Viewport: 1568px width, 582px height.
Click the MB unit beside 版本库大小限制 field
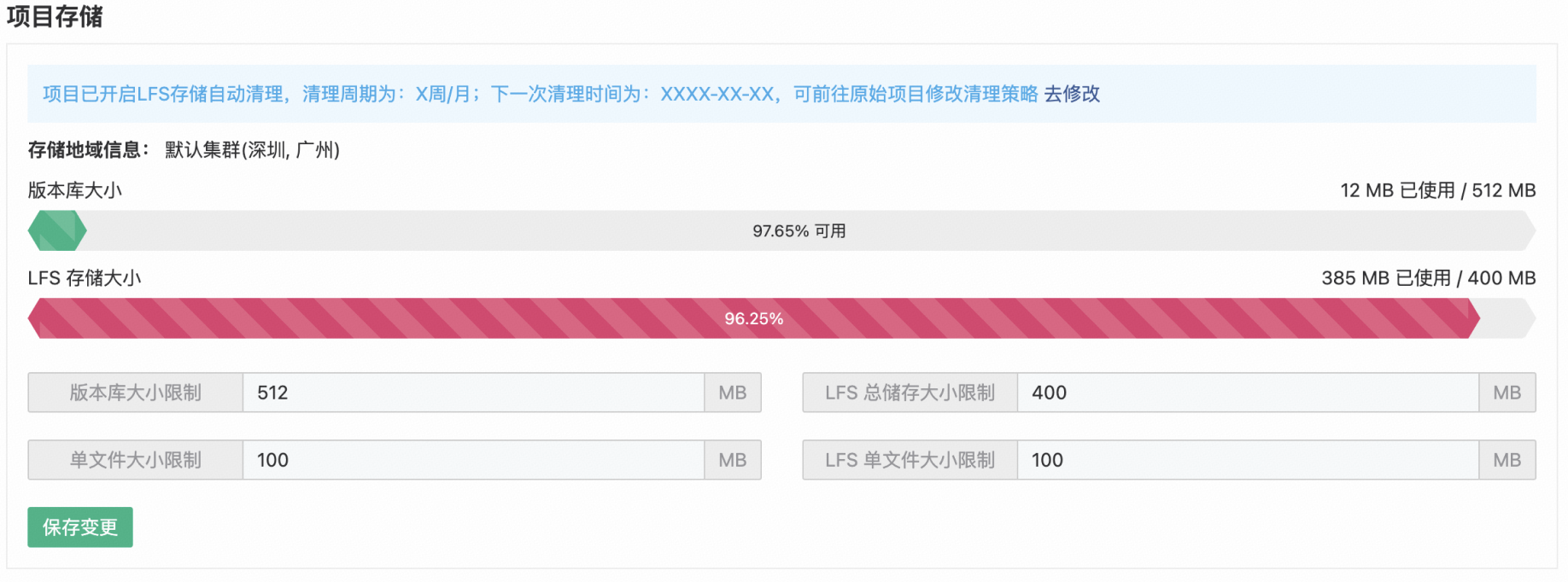coord(732,393)
